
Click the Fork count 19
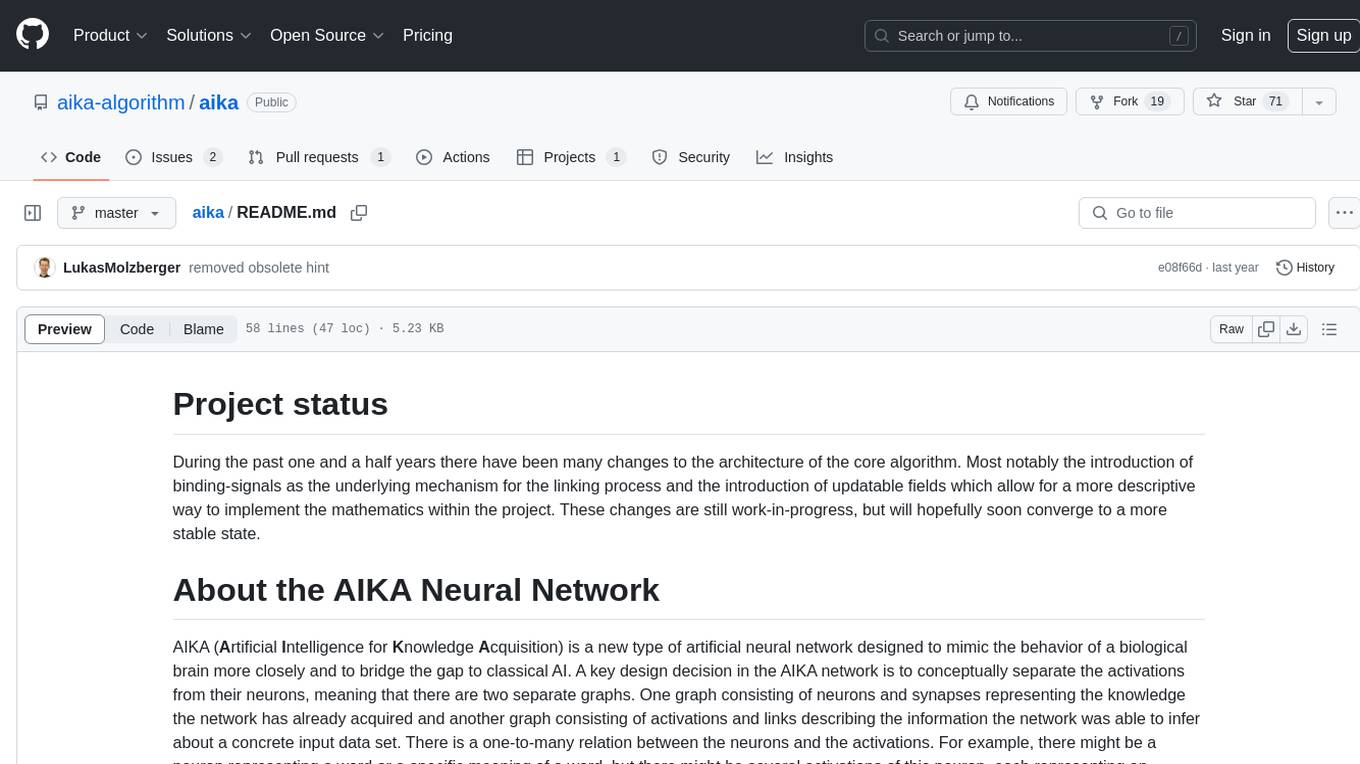click(x=1157, y=102)
